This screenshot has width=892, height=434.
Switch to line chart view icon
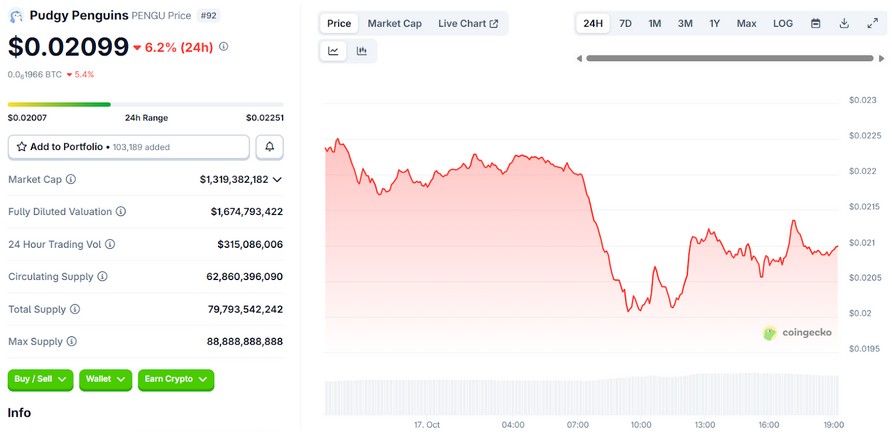(334, 51)
